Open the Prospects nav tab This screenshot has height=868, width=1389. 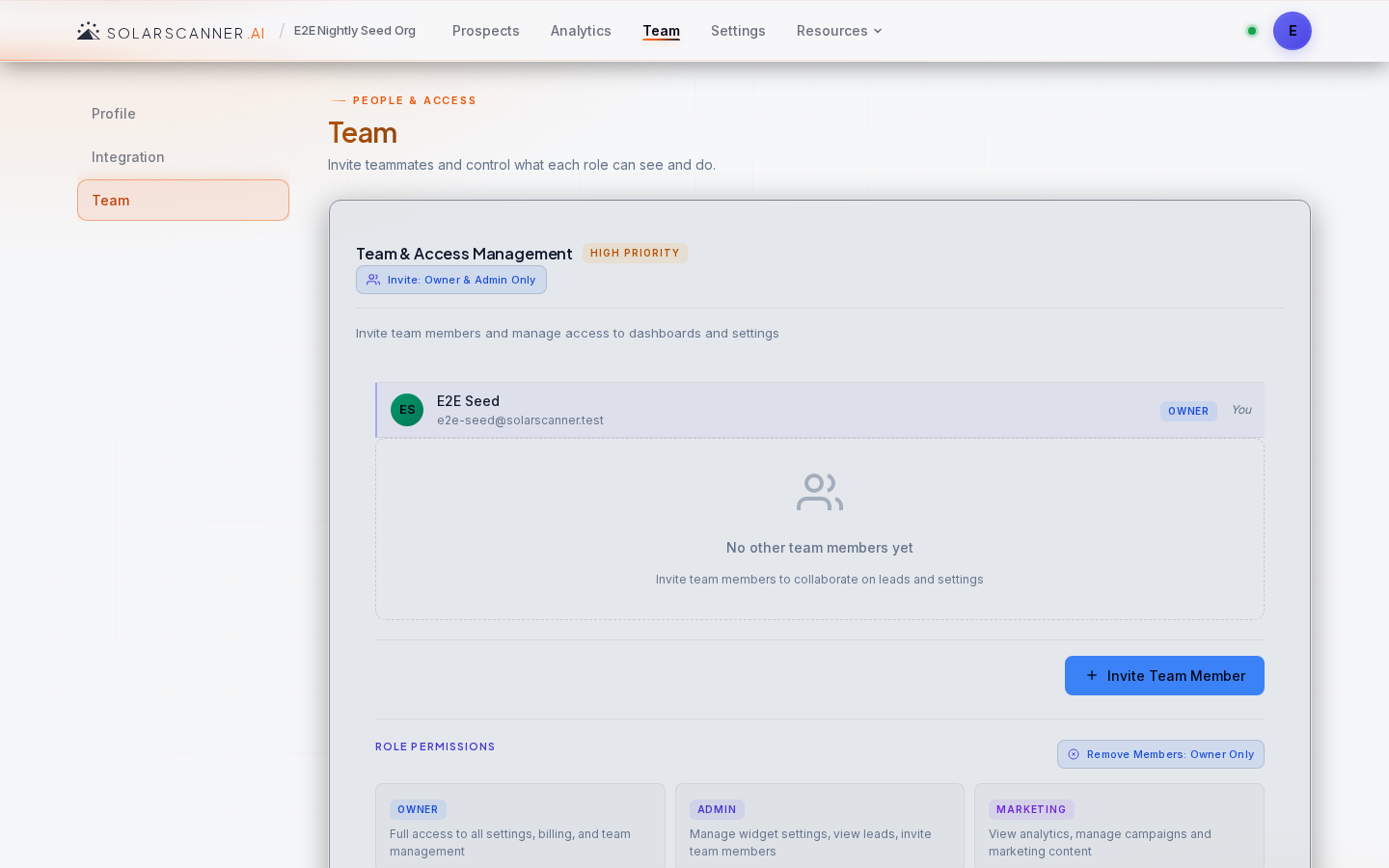[486, 31]
